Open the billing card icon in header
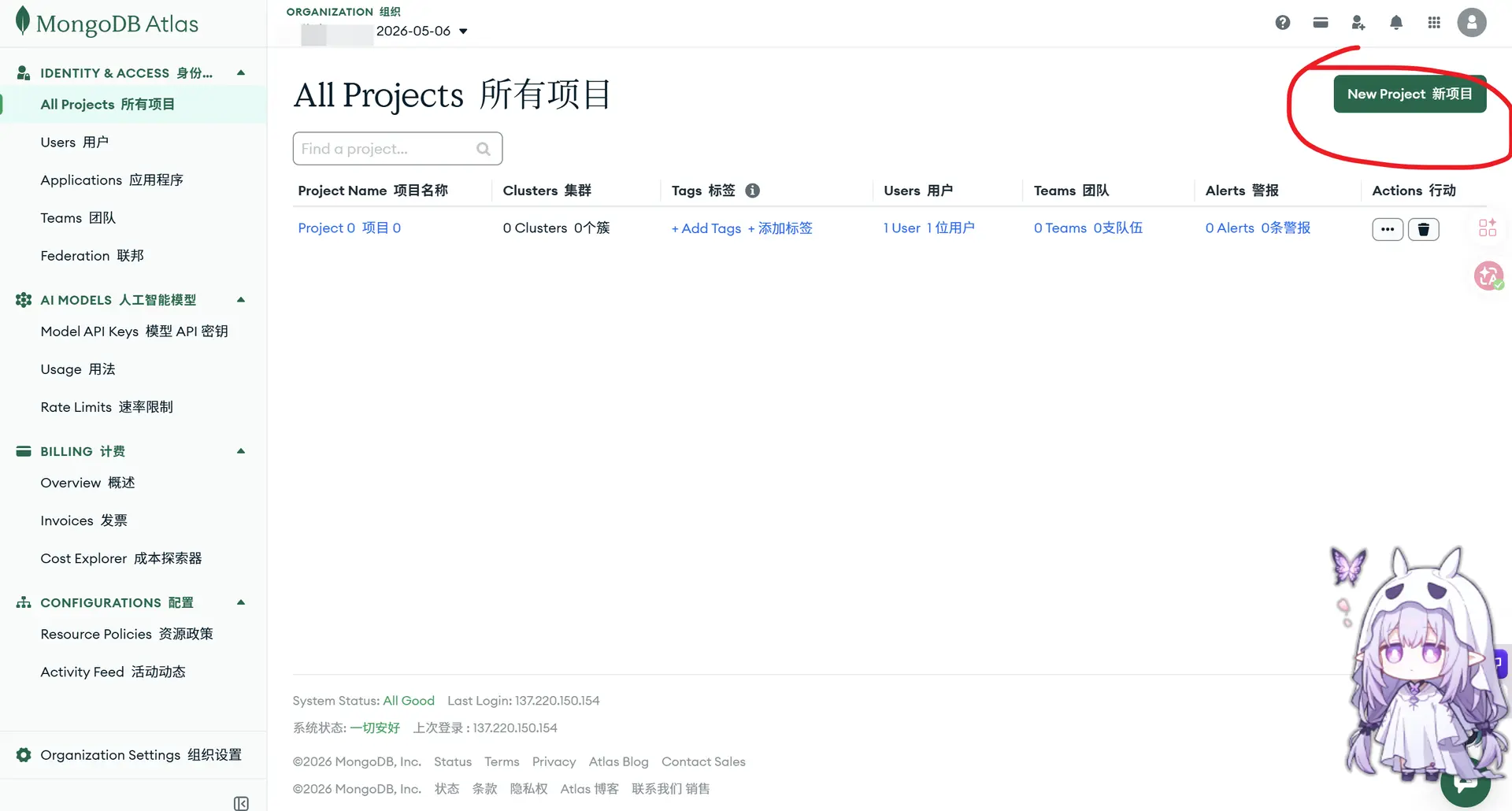Viewport: 1512px width, 811px height. point(1321,23)
